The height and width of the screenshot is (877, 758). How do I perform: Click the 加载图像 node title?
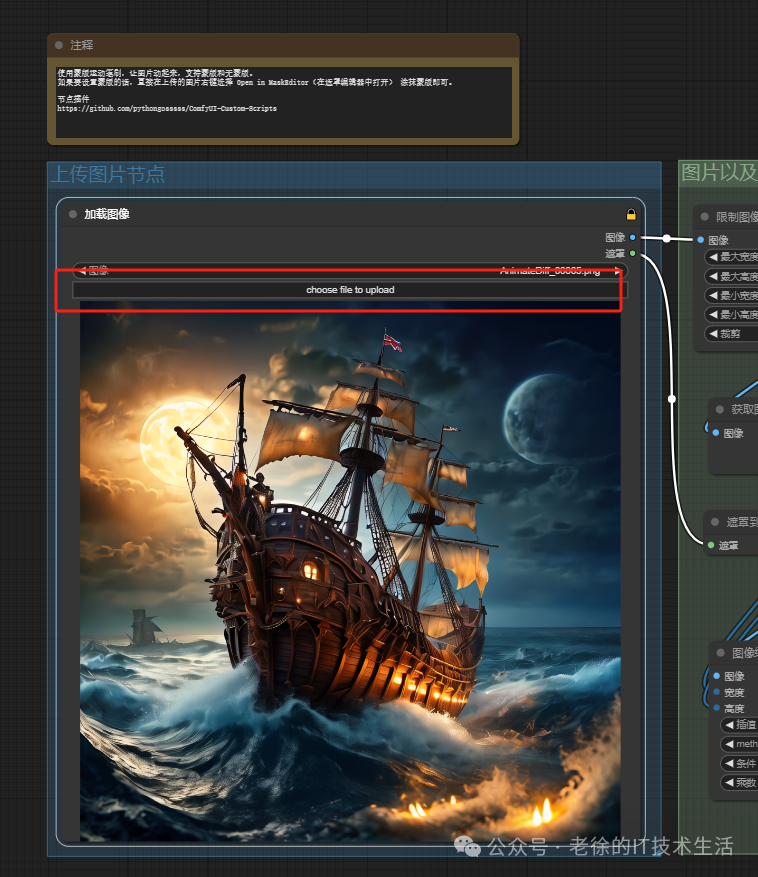pyautogui.click(x=107, y=214)
